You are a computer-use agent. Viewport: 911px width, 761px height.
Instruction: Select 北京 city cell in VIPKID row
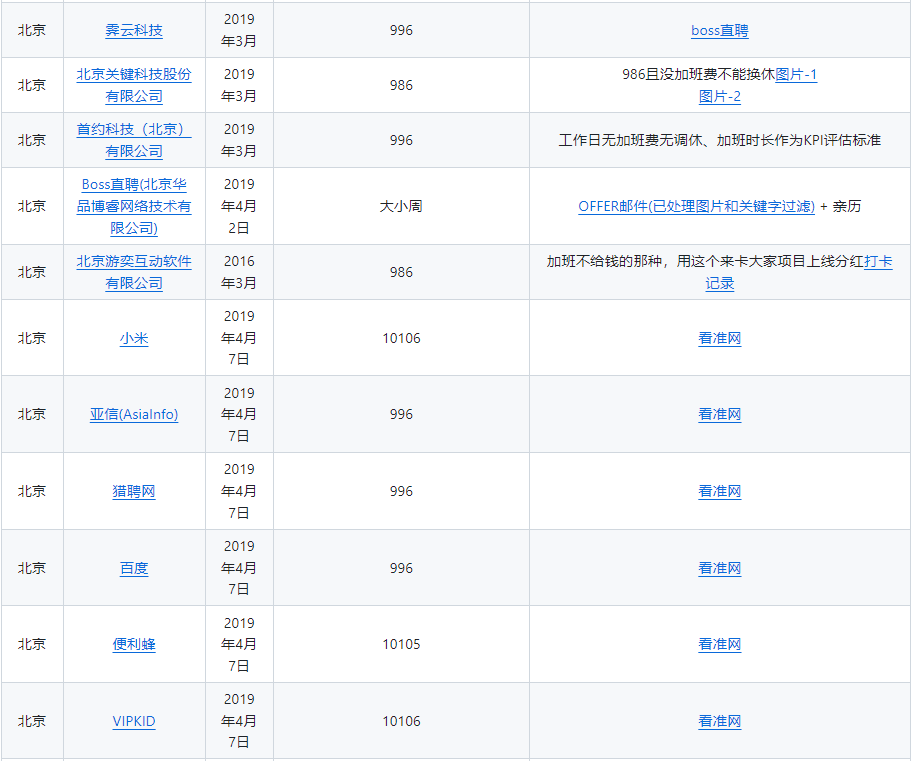(31, 721)
